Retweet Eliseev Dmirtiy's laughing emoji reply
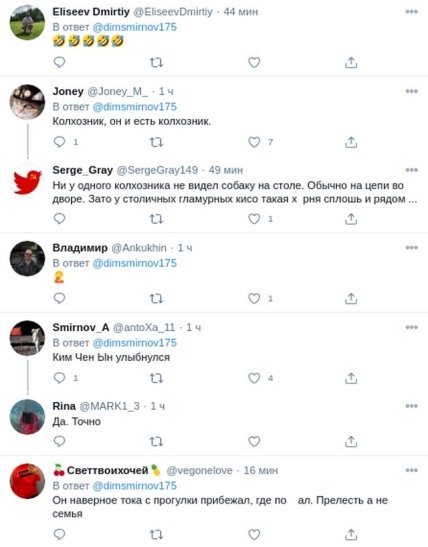428x547 pixels. pyautogui.click(x=156, y=63)
